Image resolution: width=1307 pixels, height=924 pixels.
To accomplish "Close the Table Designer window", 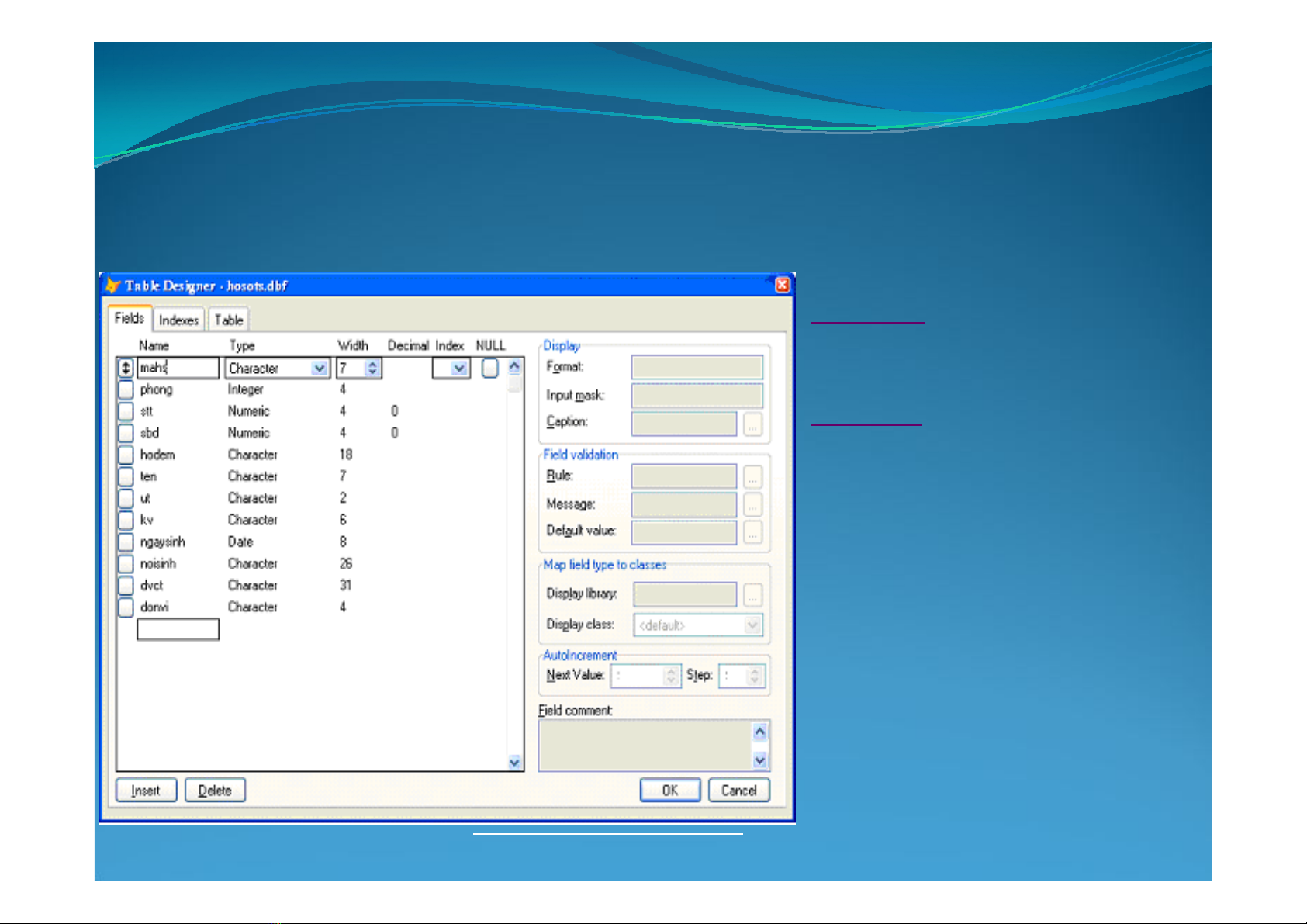I will point(782,285).
